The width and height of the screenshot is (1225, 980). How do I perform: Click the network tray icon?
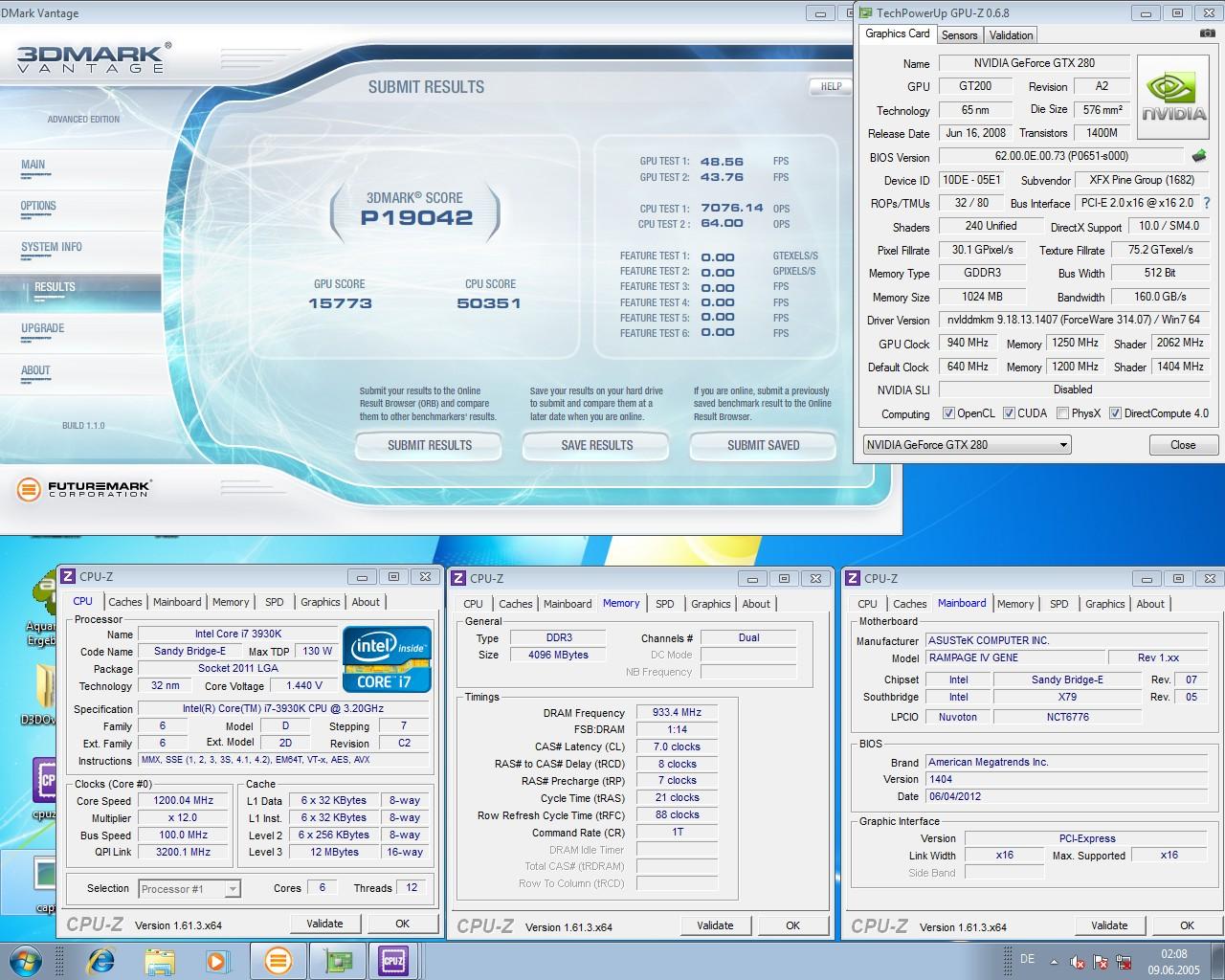pyautogui.click(x=1124, y=962)
